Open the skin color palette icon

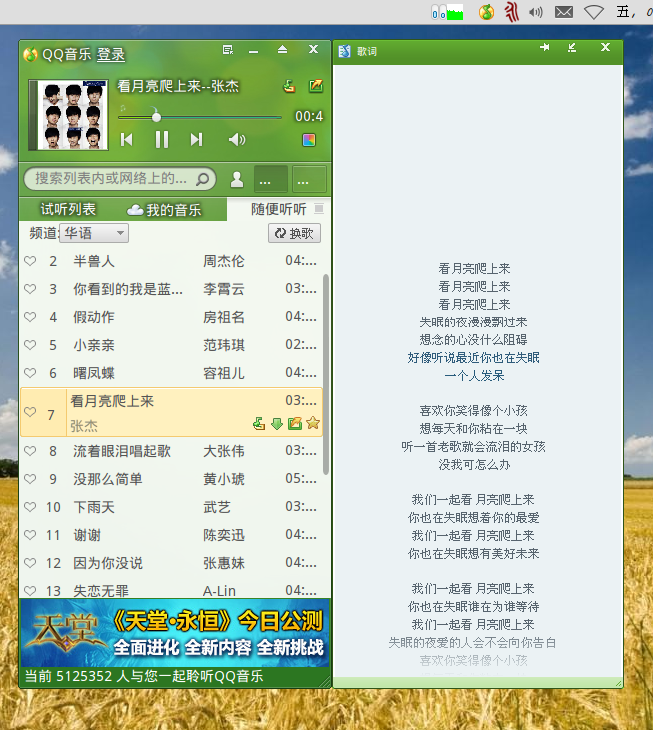point(309,140)
